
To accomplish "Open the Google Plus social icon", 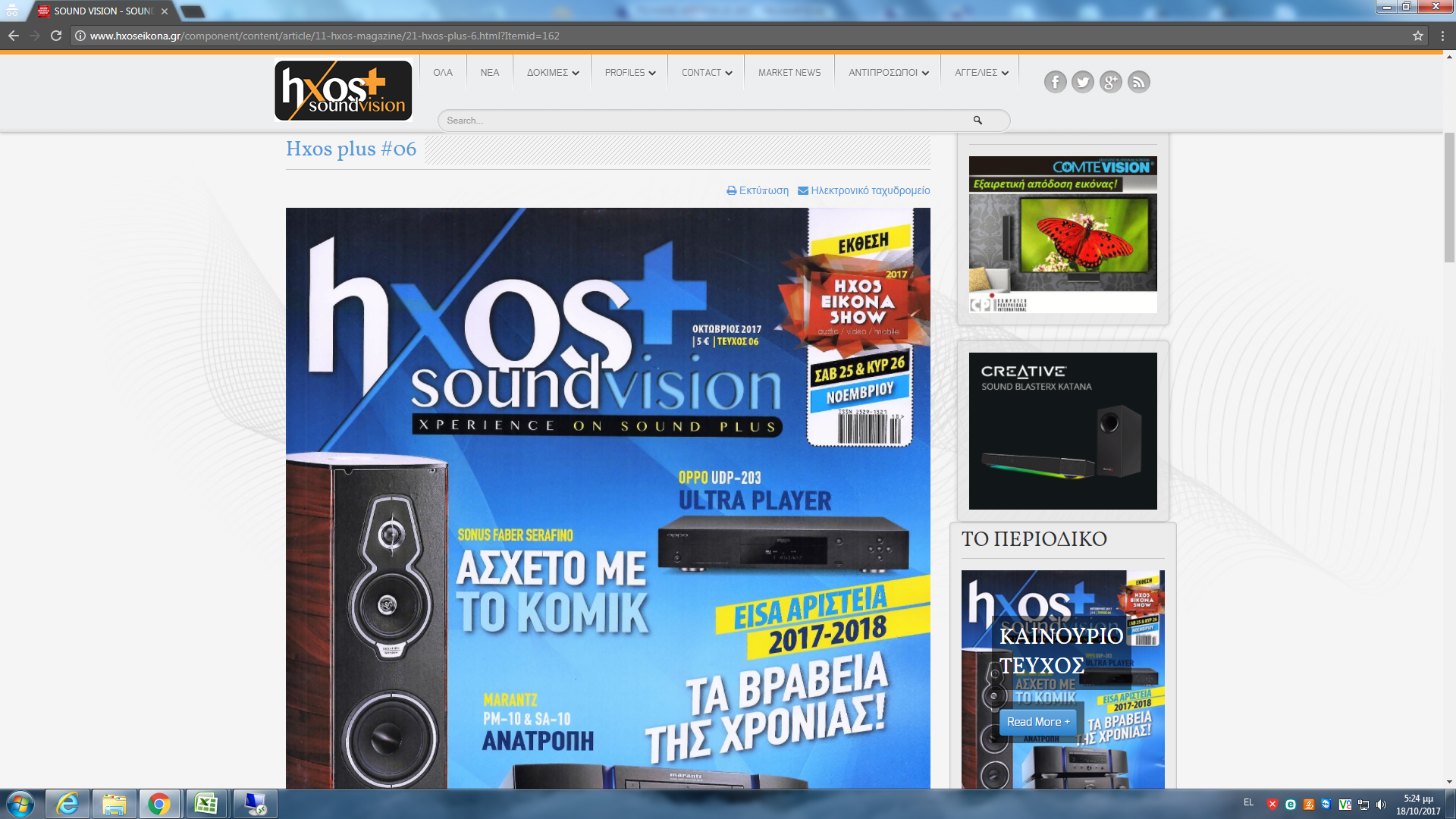I will click(1111, 82).
